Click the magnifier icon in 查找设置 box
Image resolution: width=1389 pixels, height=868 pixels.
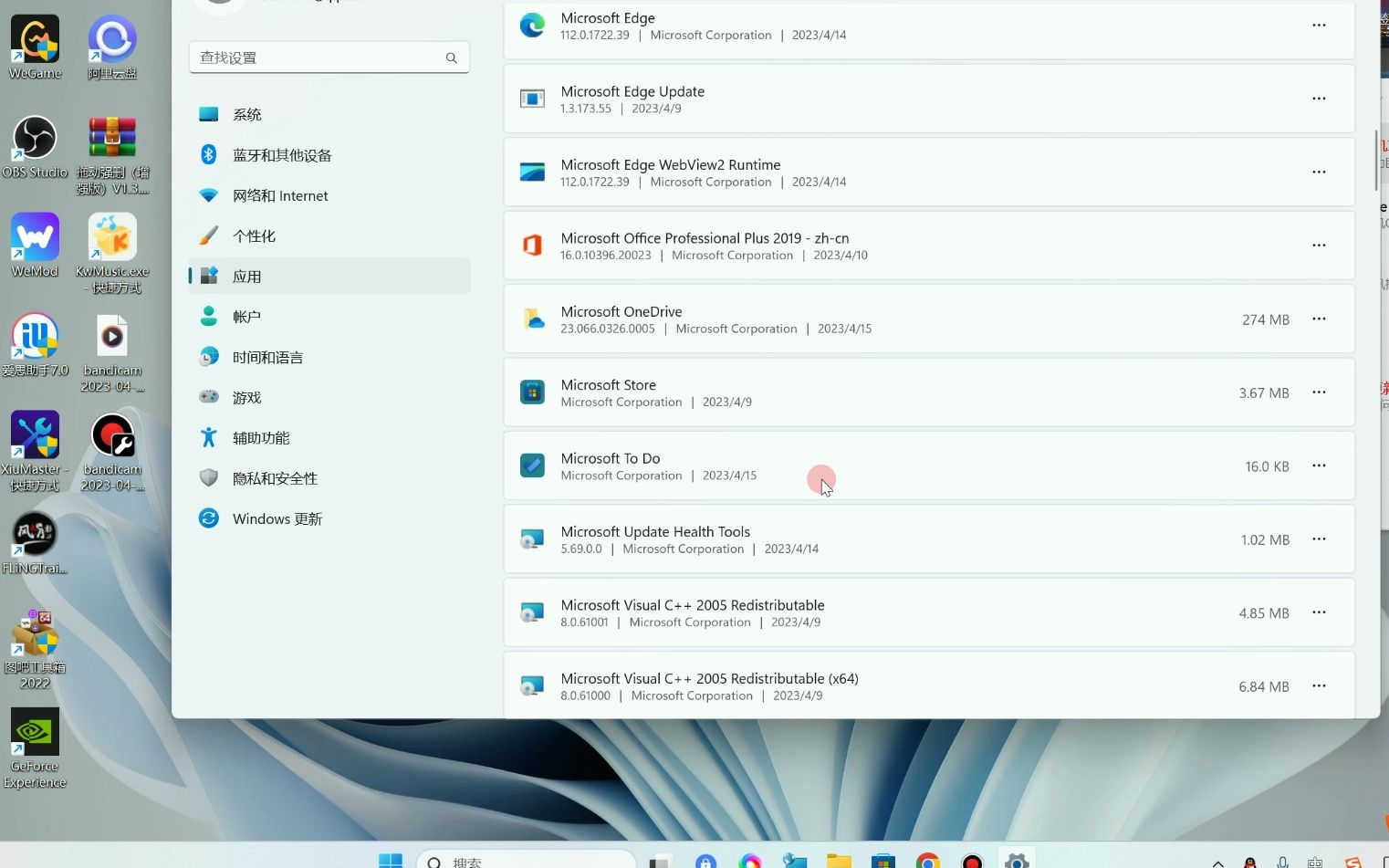[451, 58]
